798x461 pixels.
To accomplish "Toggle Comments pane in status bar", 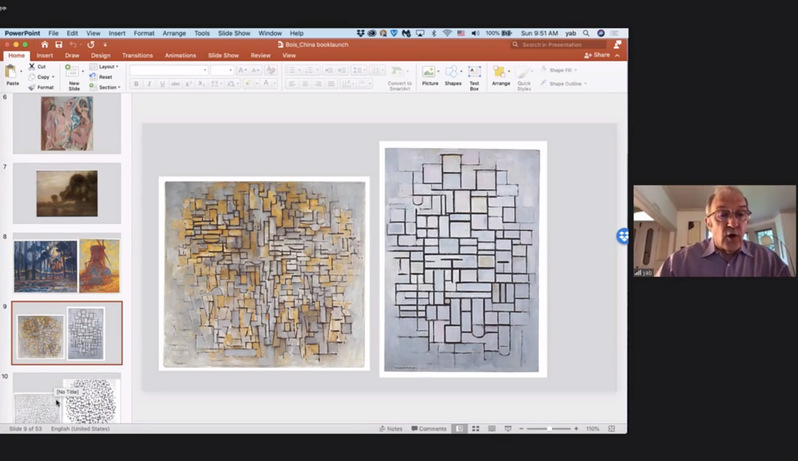I will [x=428, y=428].
